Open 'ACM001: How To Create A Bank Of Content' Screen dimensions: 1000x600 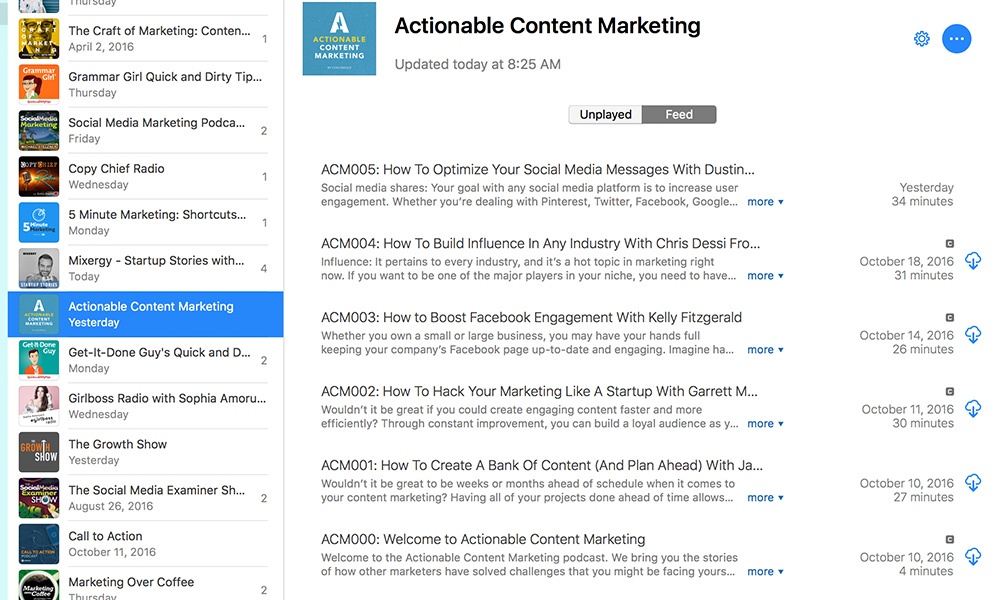point(542,465)
